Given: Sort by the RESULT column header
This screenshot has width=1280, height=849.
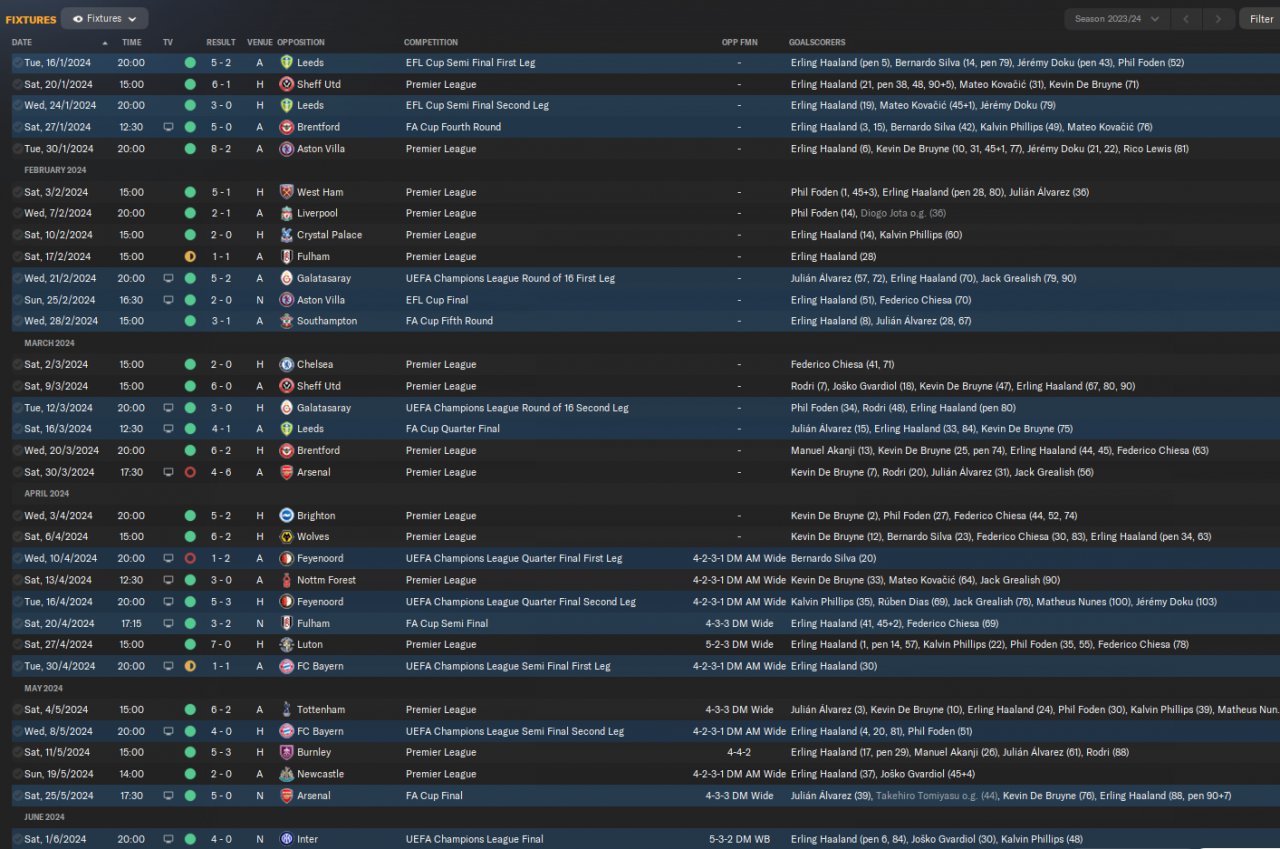Looking at the screenshot, I should coord(221,42).
